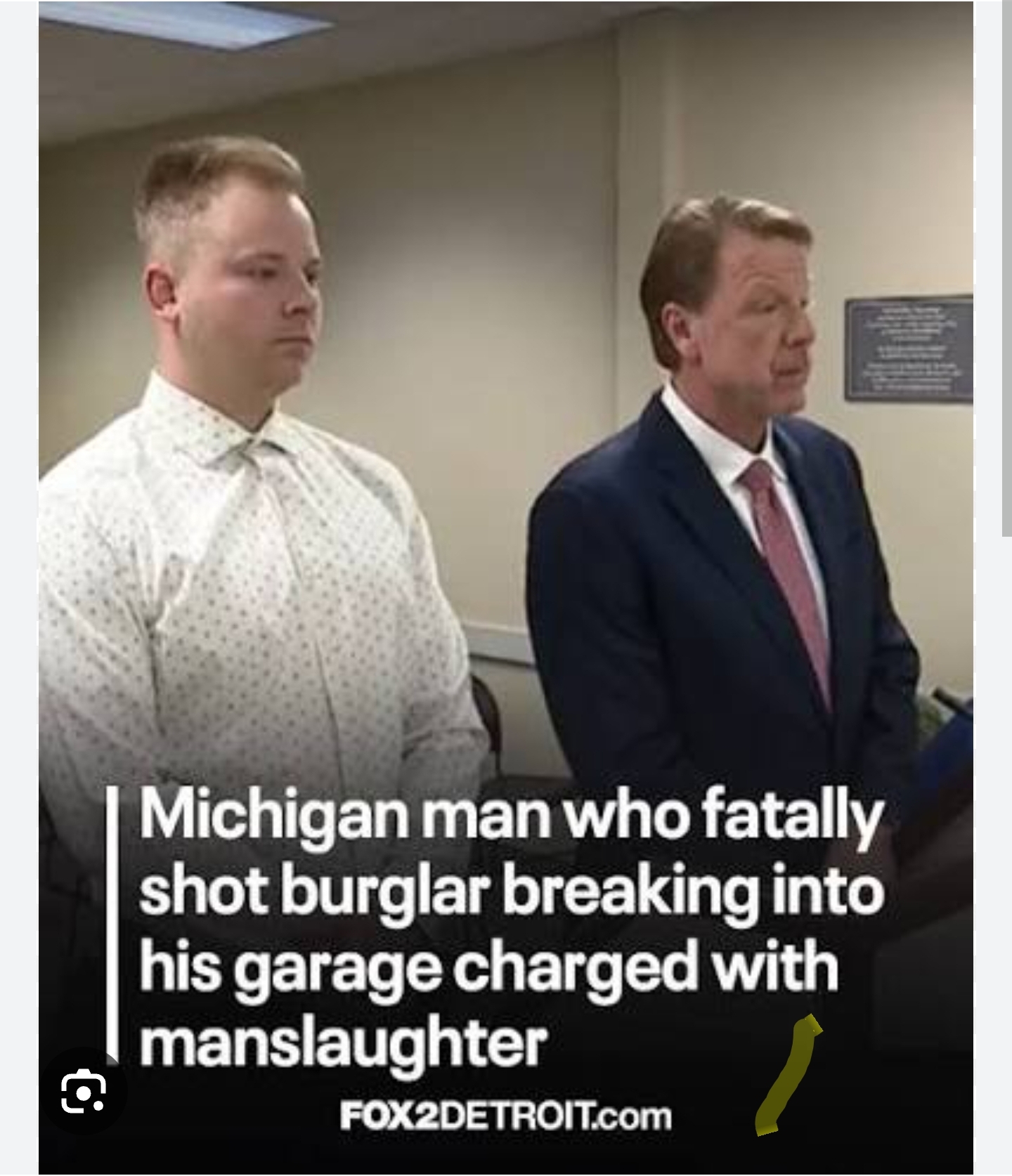Screen dimensions: 1012x1176
Task: Click the FOX2DETROIT.com watermark text
Action: (x=505, y=1116)
